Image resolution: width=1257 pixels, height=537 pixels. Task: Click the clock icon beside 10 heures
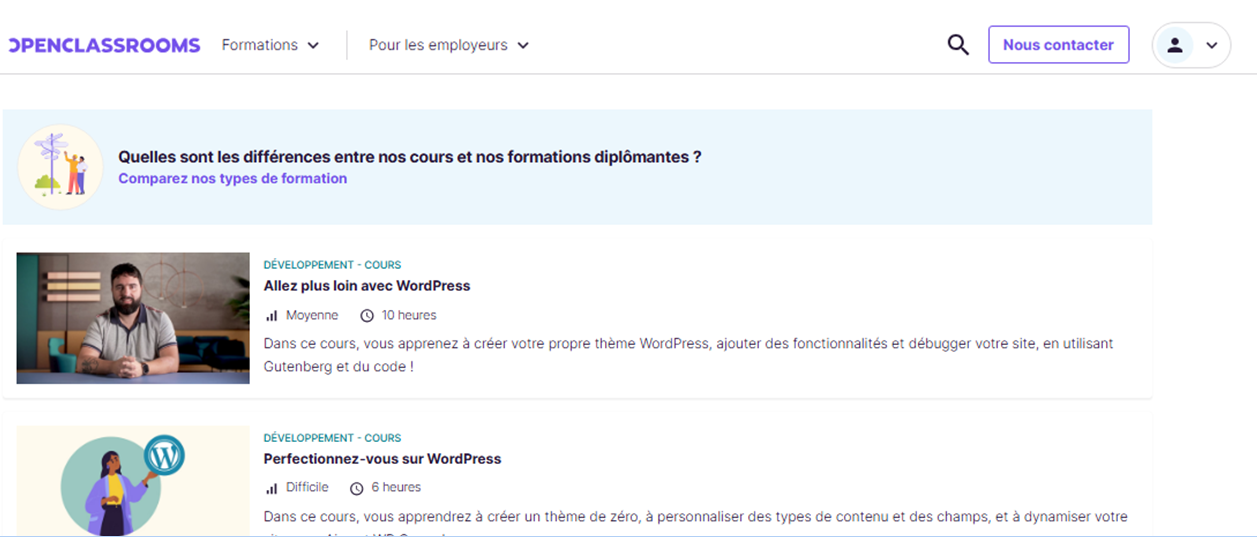(367, 316)
